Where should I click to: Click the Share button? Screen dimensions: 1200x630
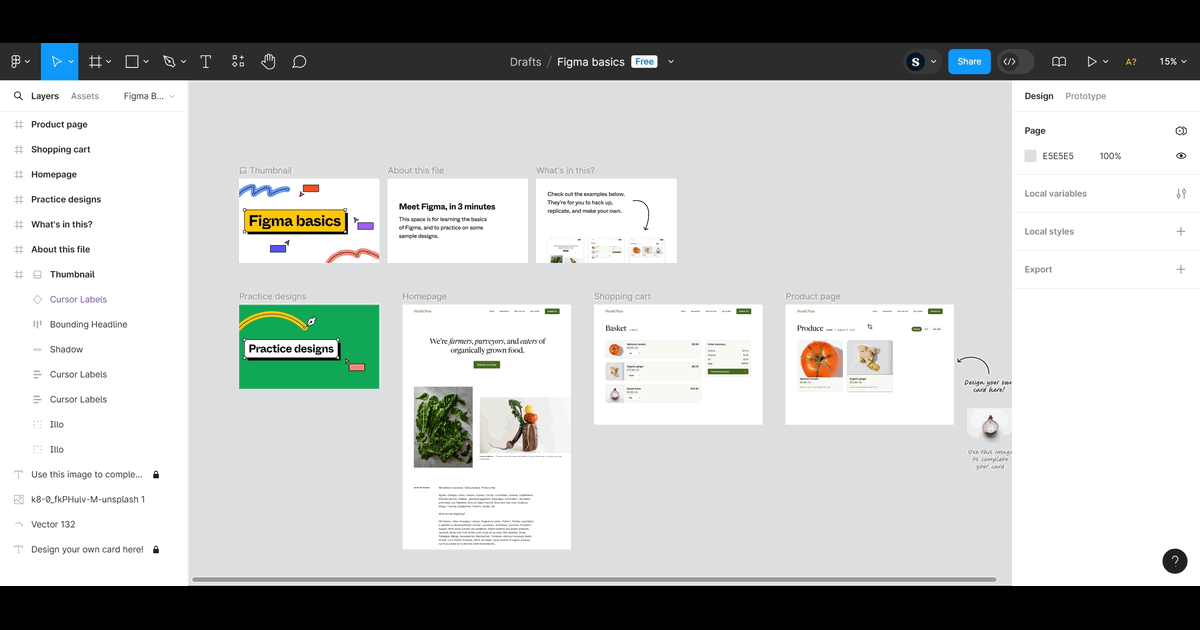[969, 61]
